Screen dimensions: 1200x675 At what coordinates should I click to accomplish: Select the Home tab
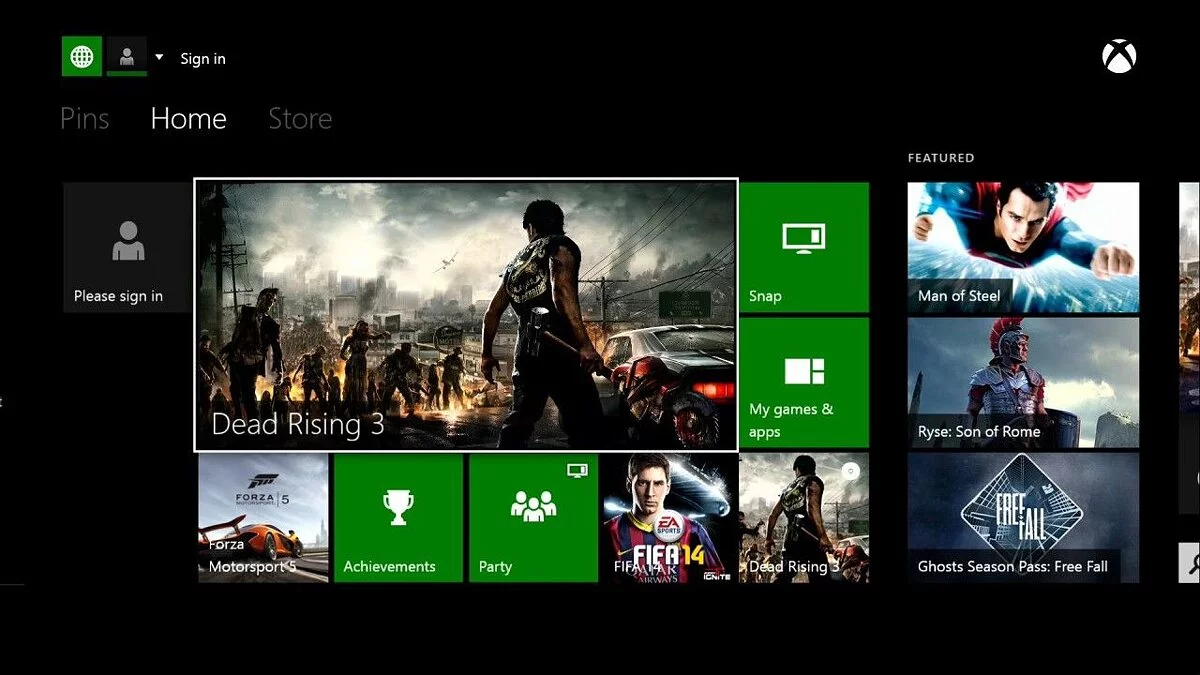click(x=188, y=119)
